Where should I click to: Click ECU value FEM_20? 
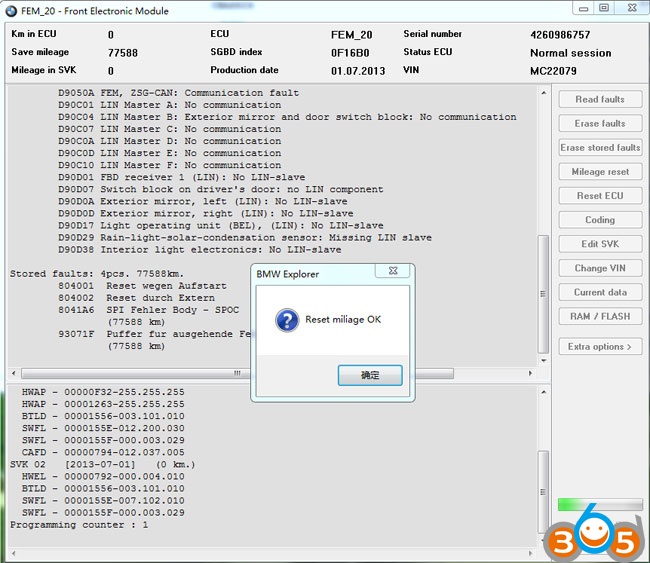click(x=352, y=35)
